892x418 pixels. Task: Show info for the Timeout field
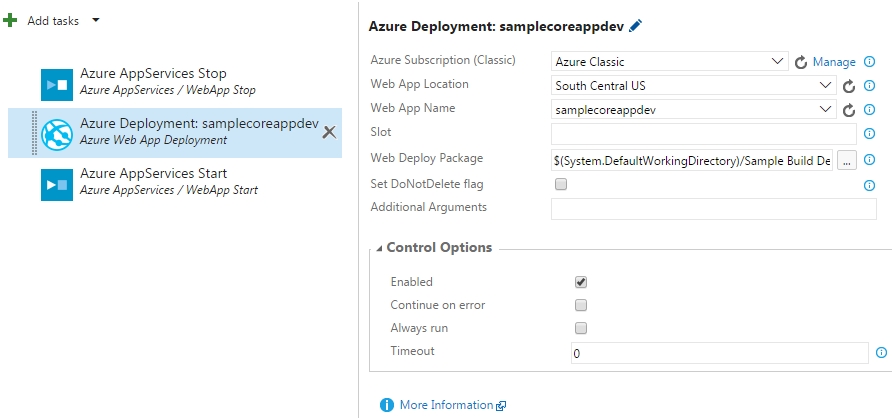tap(881, 353)
